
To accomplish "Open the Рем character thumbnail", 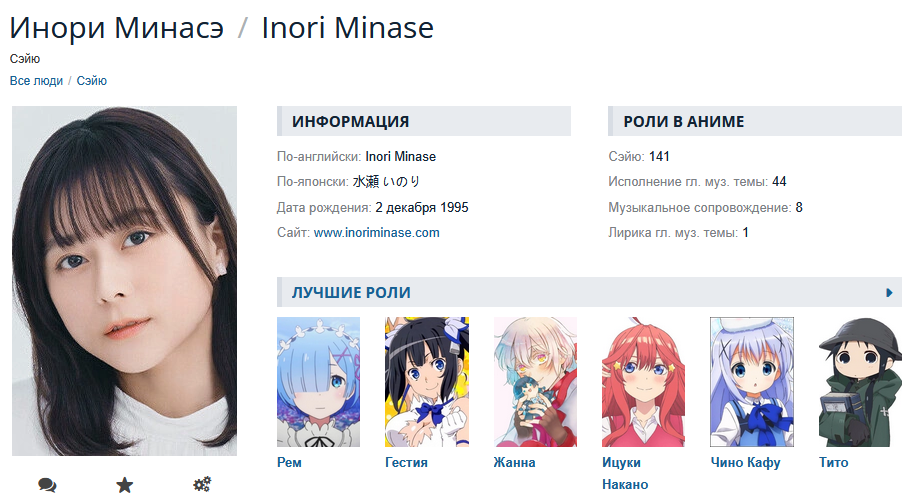I will [x=319, y=382].
